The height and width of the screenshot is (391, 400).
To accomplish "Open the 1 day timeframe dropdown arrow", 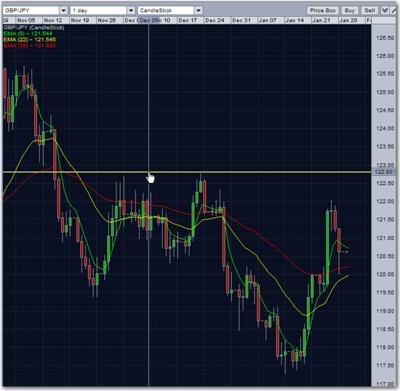I will pos(131,10).
